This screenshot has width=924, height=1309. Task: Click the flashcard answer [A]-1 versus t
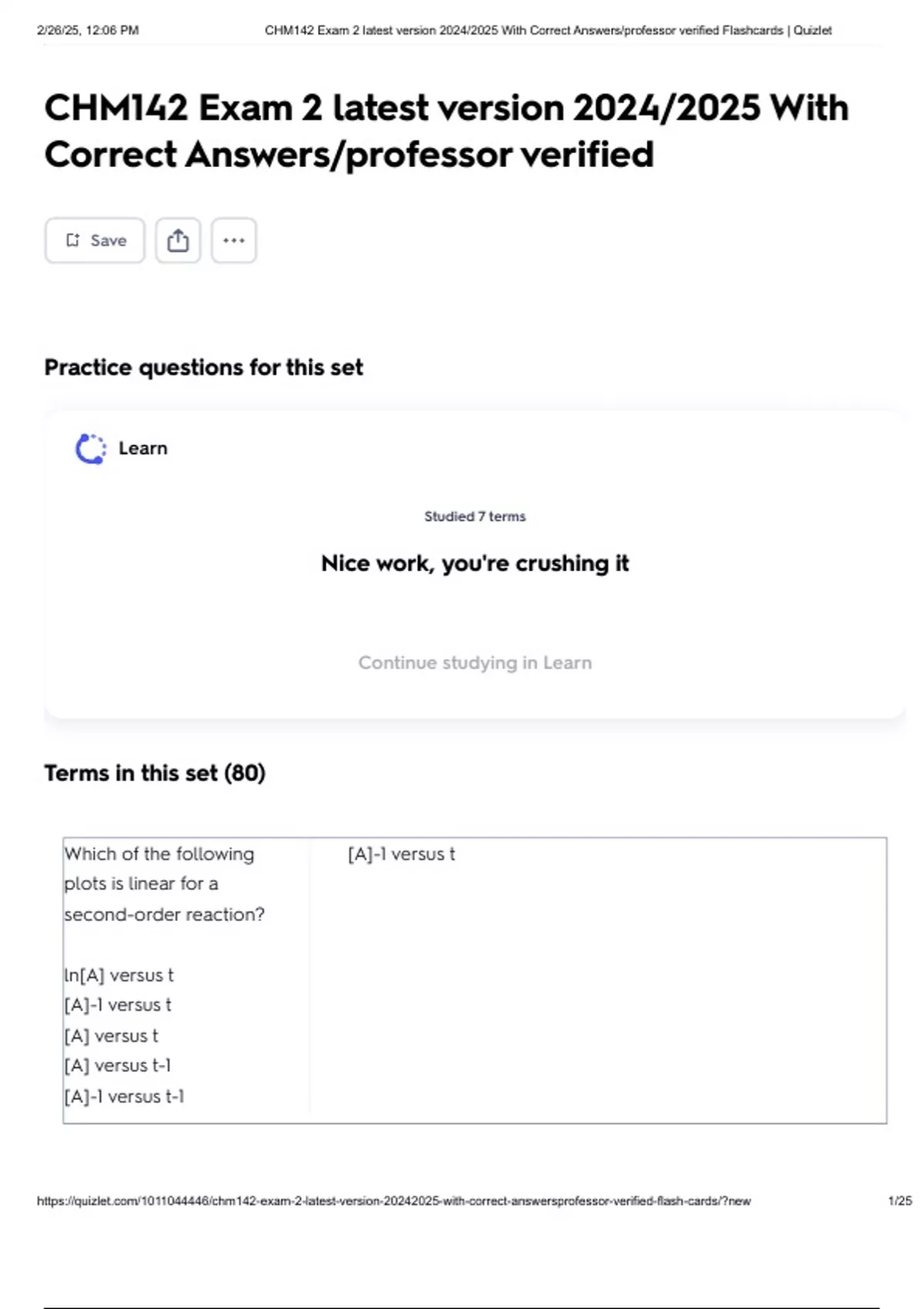[401, 854]
